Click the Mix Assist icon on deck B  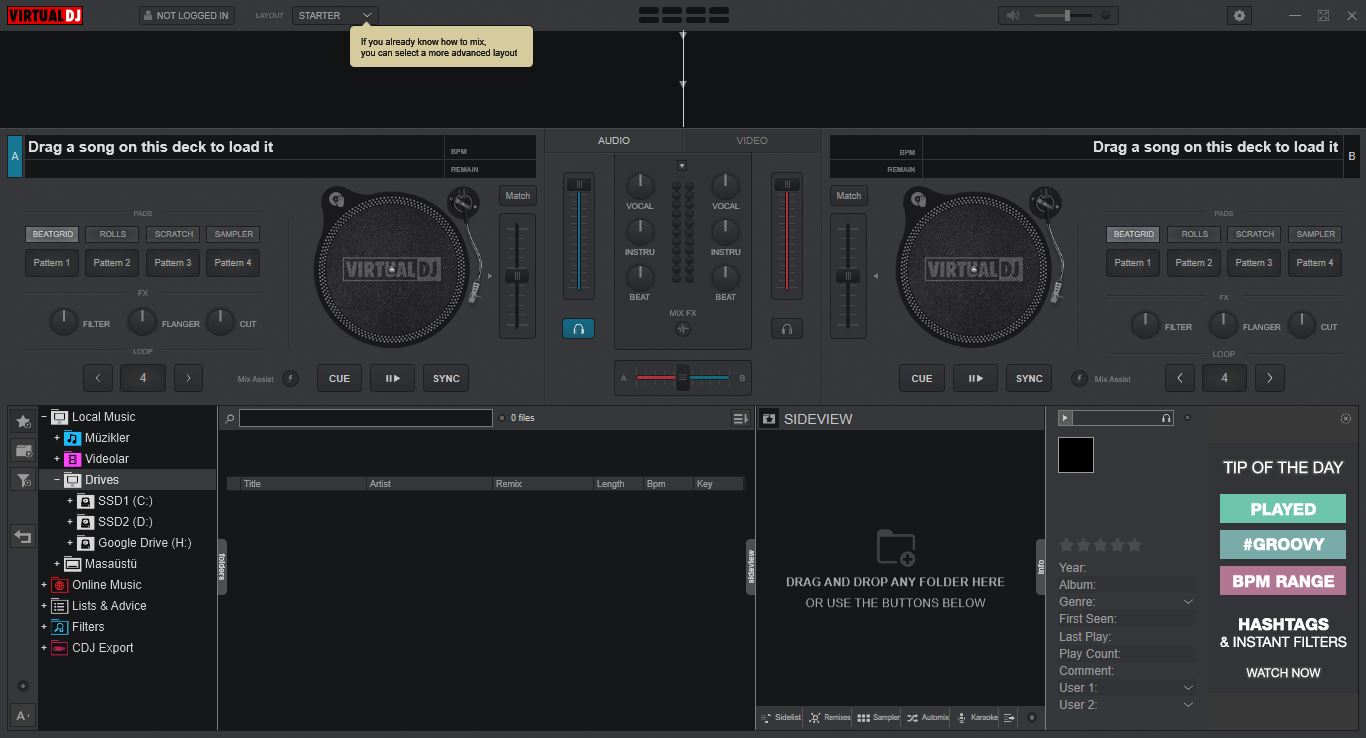pos(1080,378)
